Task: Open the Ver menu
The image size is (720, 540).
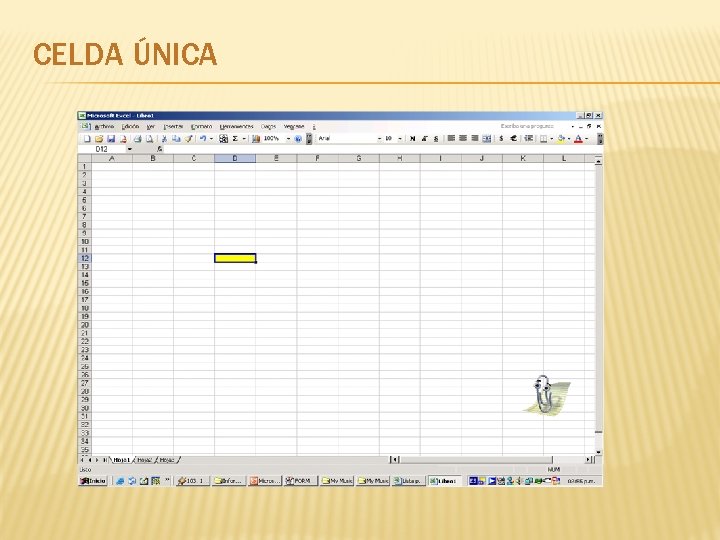Action: tap(151, 126)
